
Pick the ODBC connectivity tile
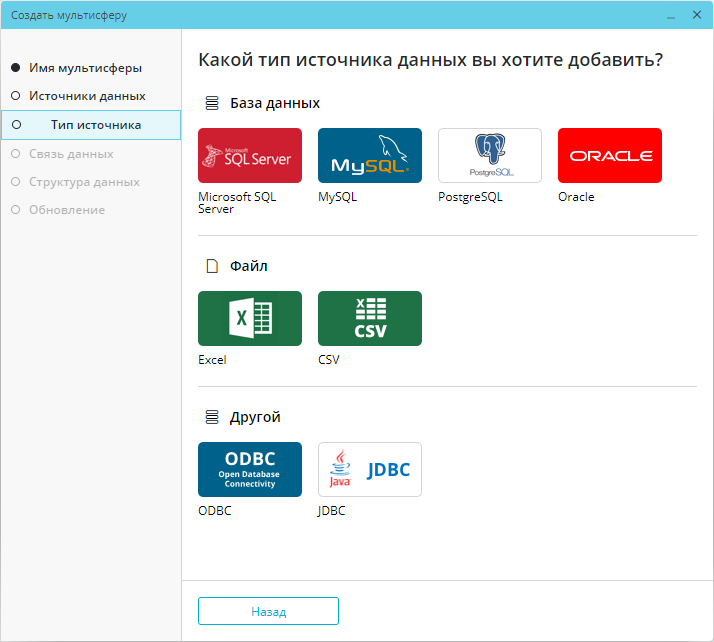(x=250, y=469)
